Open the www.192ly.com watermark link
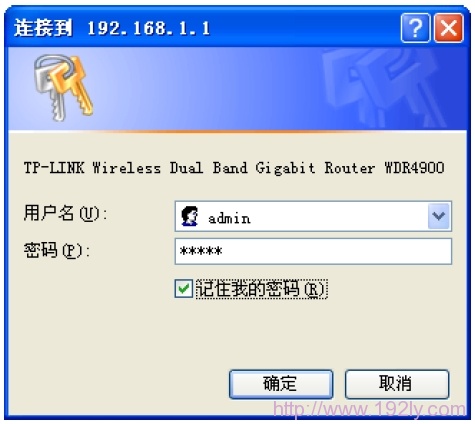This screenshot has height=424, width=475. tap(369, 409)
